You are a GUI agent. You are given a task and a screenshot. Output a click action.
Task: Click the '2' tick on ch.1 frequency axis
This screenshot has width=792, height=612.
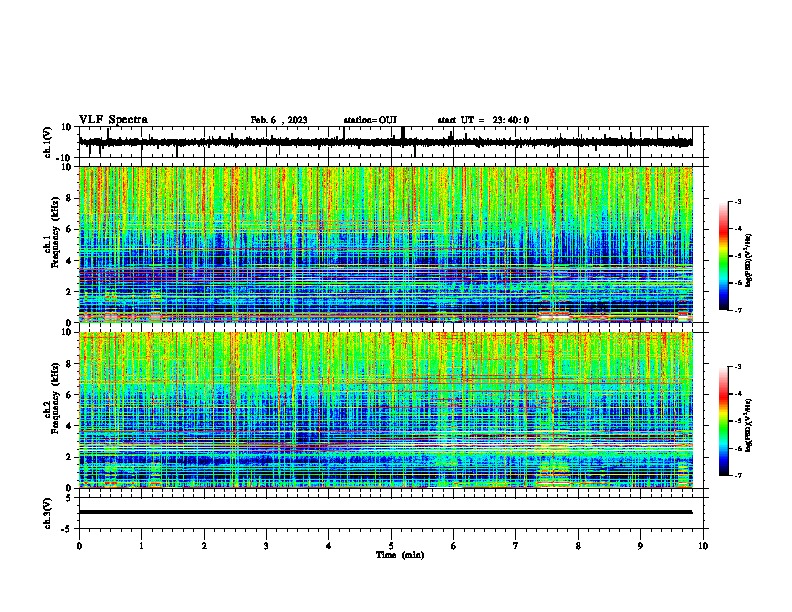pos(69,291)
